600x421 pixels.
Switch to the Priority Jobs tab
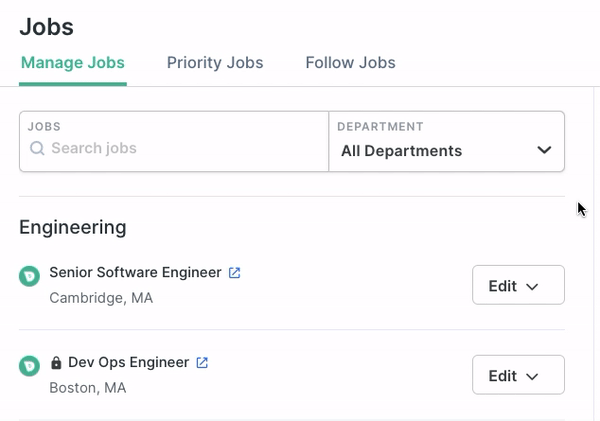[x=215, y=63]
